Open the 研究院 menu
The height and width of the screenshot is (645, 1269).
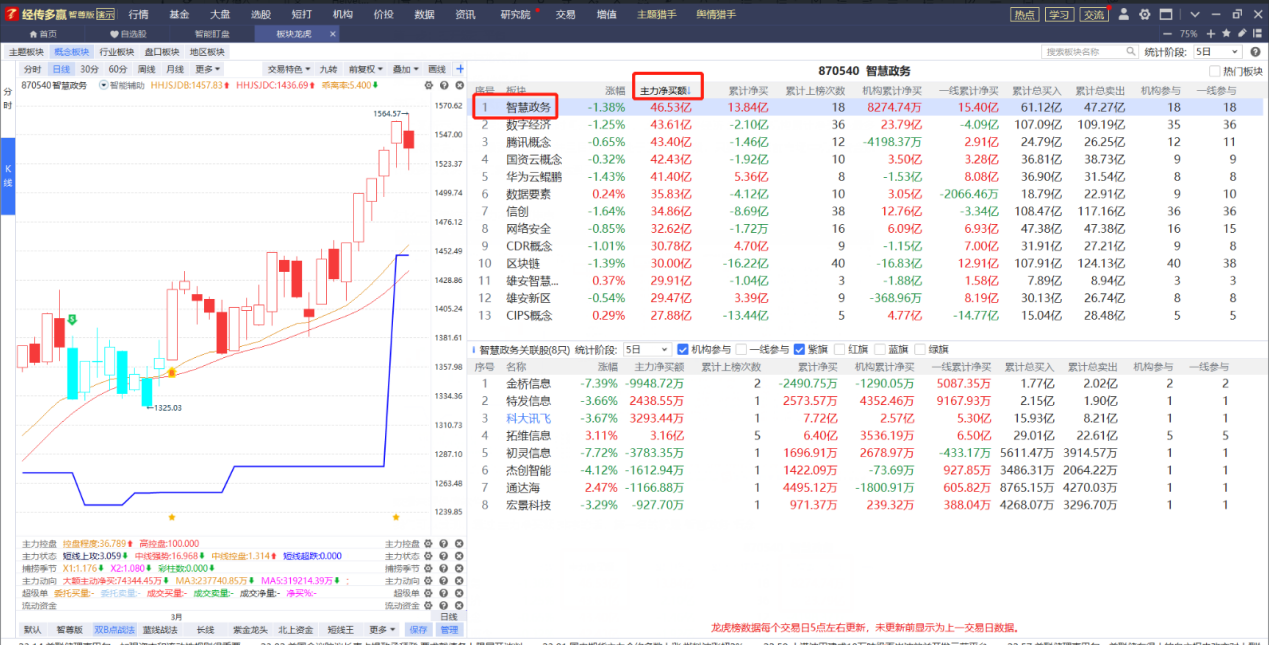coord(515,14)
